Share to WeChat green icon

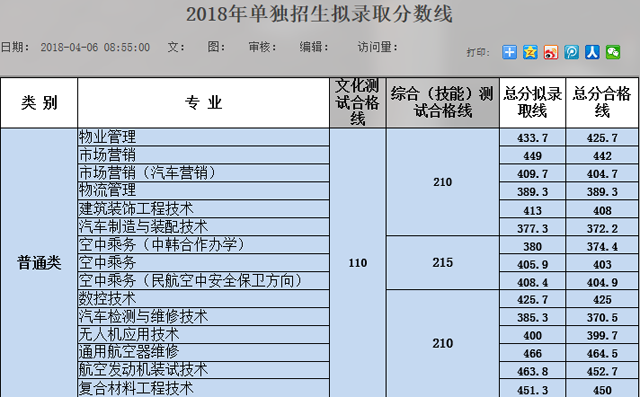(613, 52)
